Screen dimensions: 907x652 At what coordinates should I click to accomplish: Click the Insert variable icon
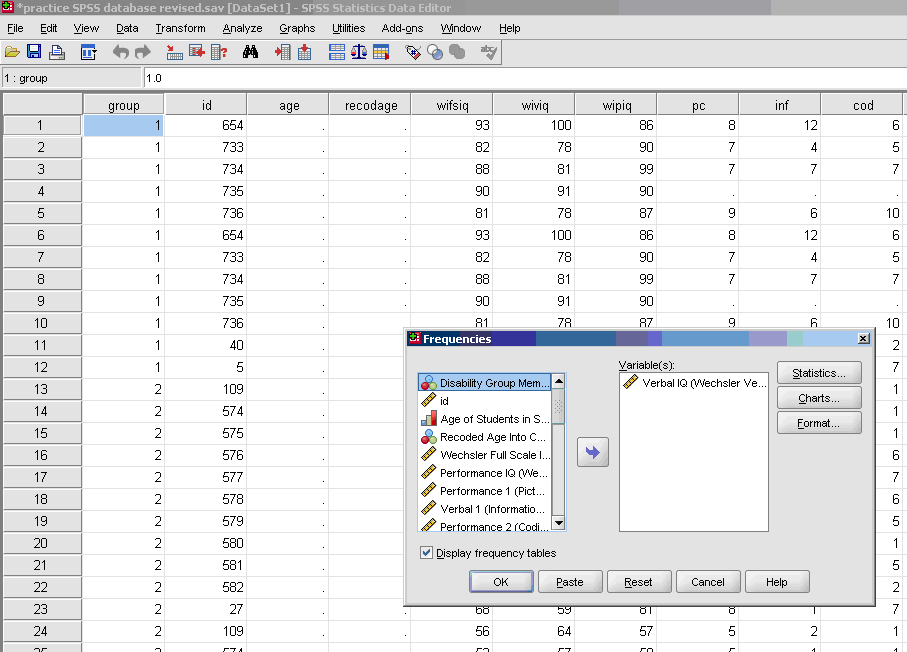[x=304, y=53]
